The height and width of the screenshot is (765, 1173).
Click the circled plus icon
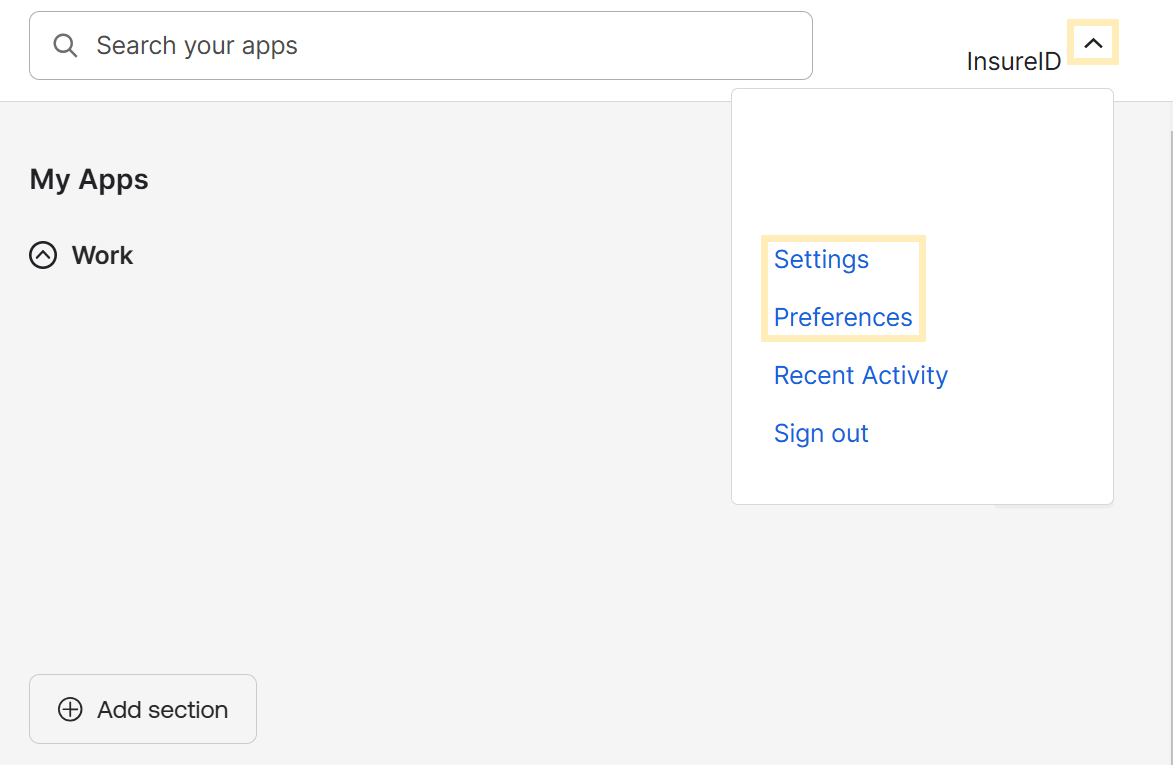(70, 710)
